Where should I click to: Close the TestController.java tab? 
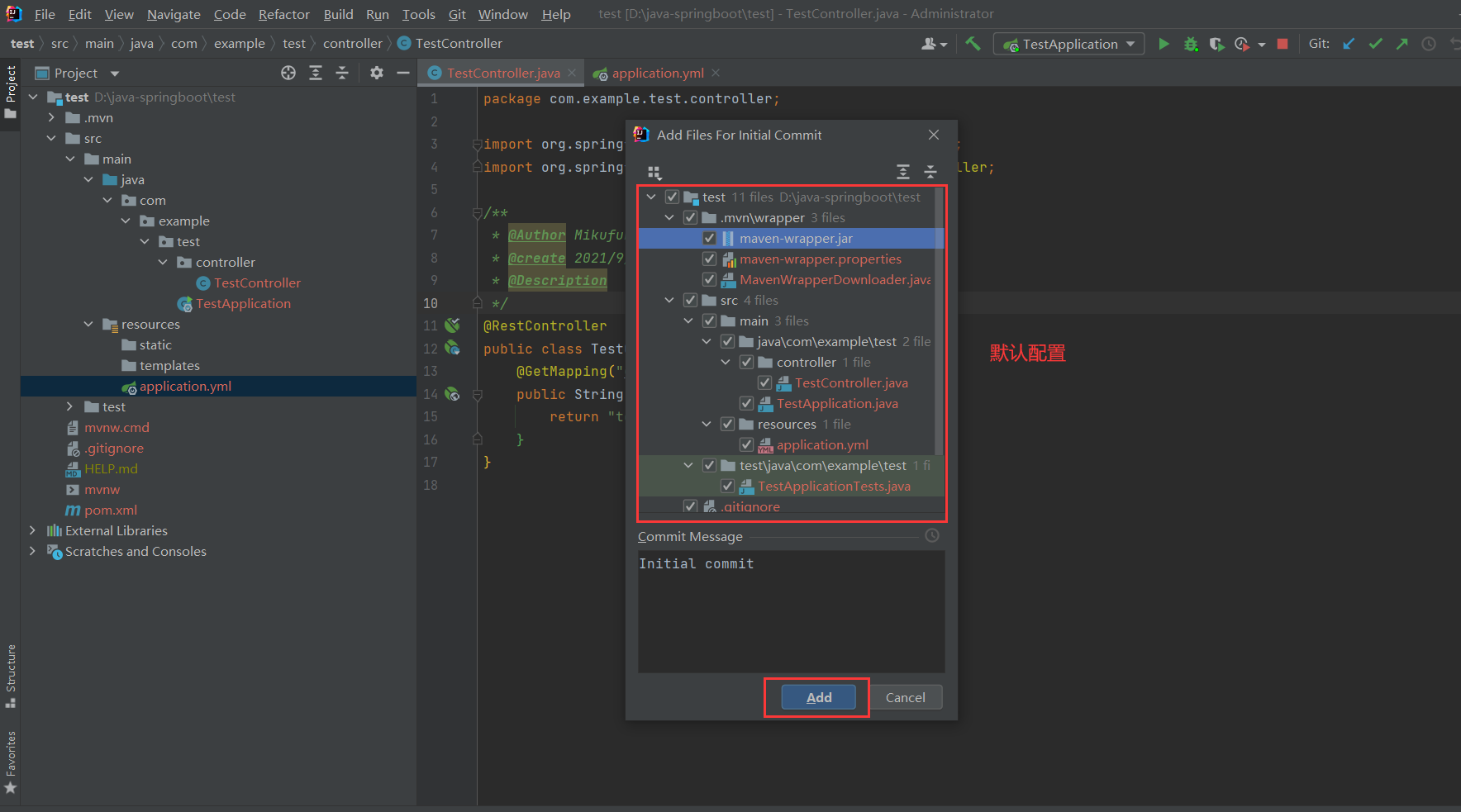(572, 73)
